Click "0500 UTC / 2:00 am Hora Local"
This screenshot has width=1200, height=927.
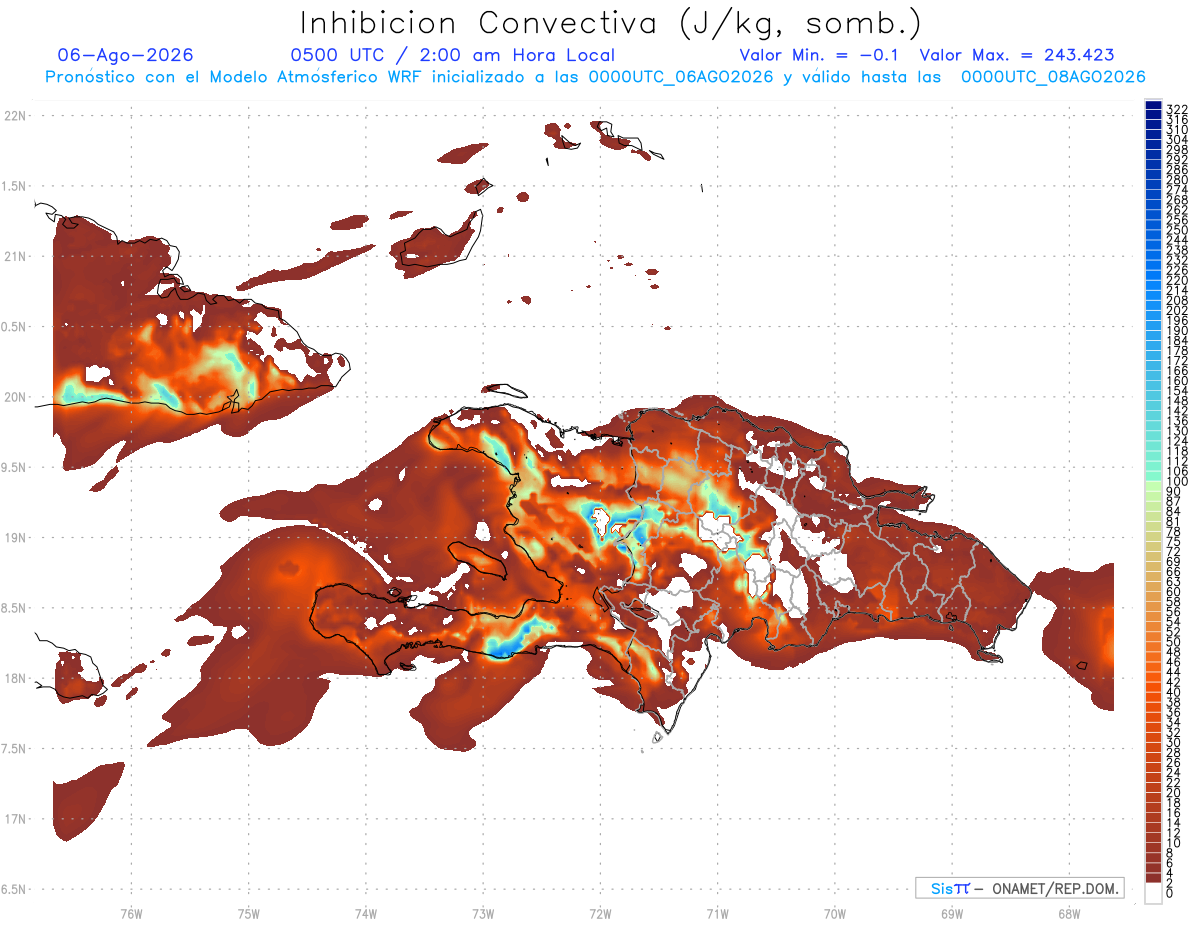click(452, 55)
